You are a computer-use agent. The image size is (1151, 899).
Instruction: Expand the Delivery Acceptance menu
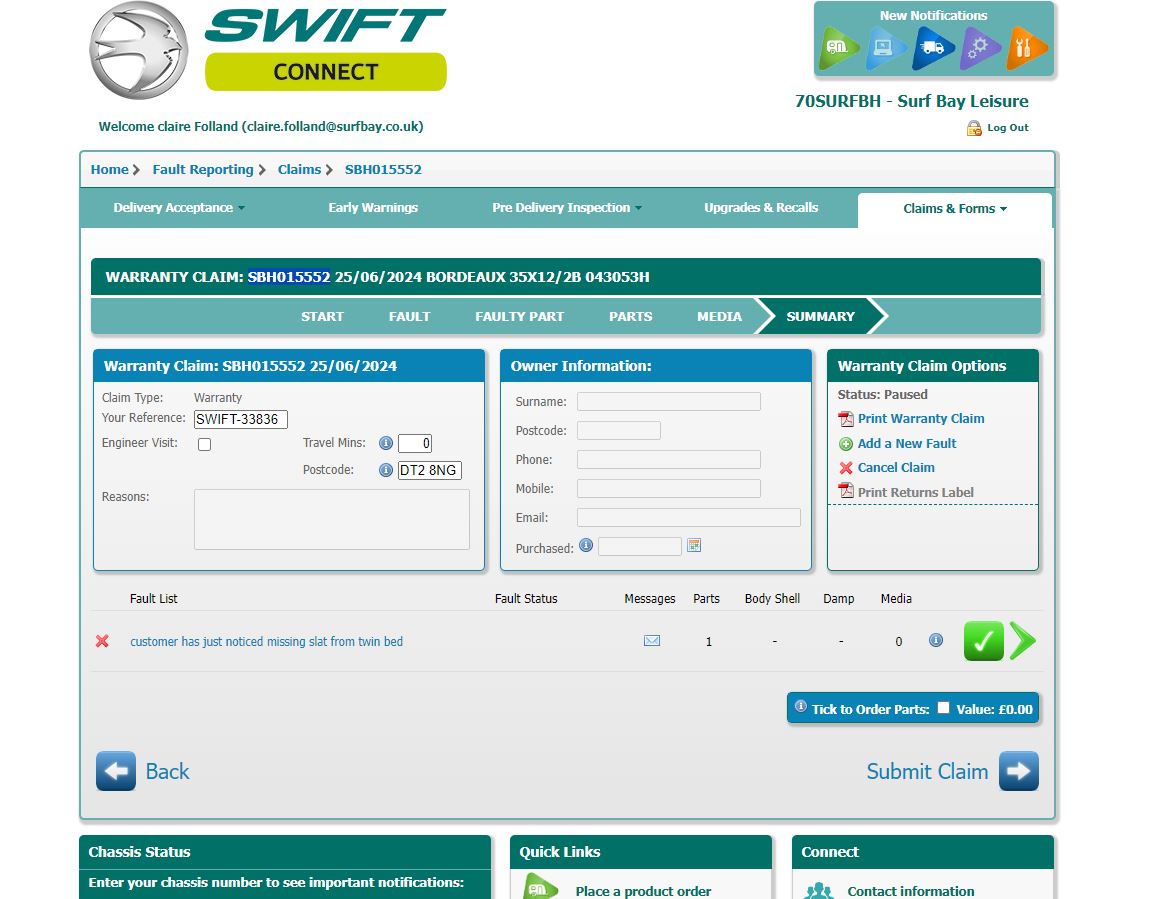[179, 208]
